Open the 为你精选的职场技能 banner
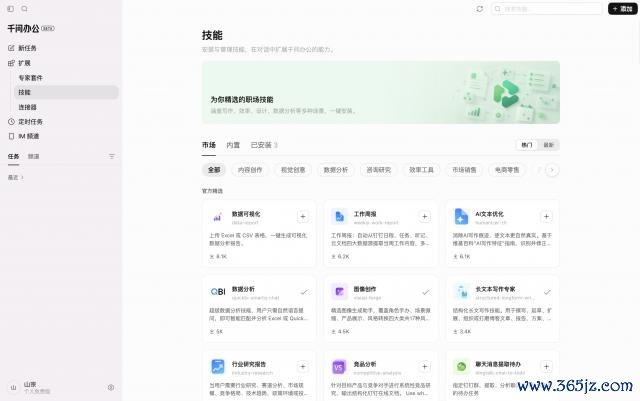640x401 pixels. point(381,92)
